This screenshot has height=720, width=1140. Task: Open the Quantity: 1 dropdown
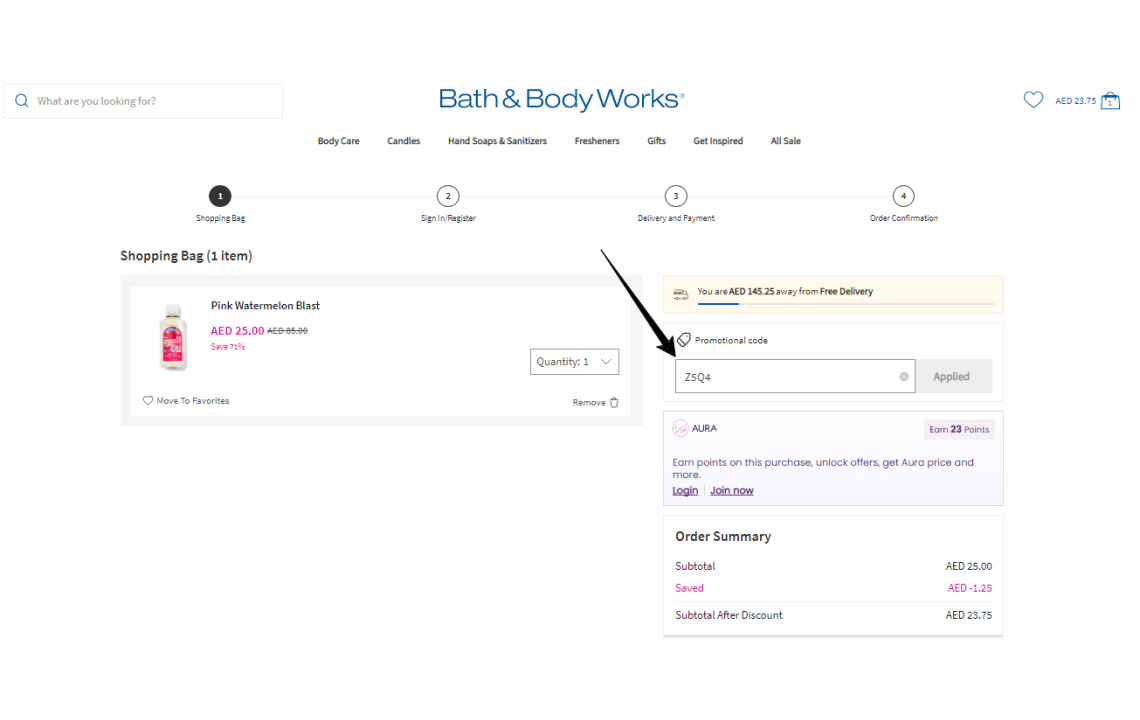(574, 361)
